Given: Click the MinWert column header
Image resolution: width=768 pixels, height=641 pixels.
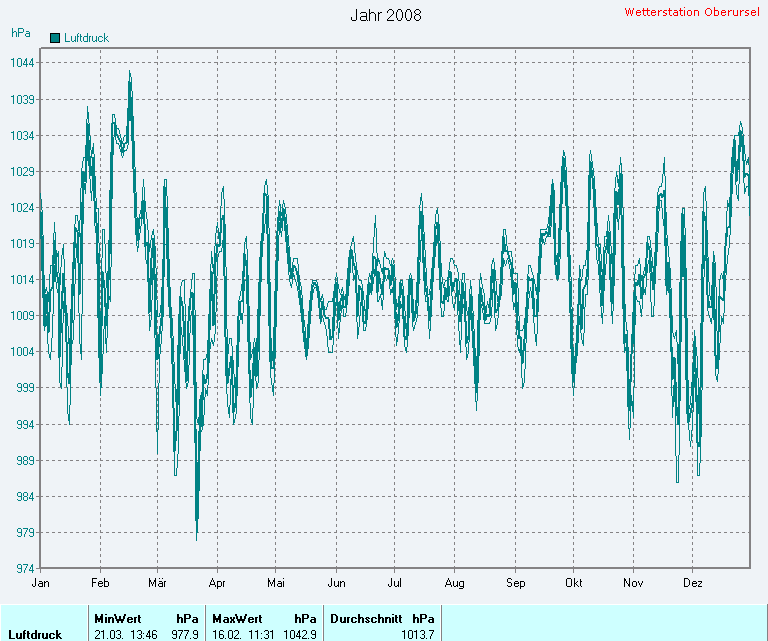Looking at the screenshot, I should 118,619.
